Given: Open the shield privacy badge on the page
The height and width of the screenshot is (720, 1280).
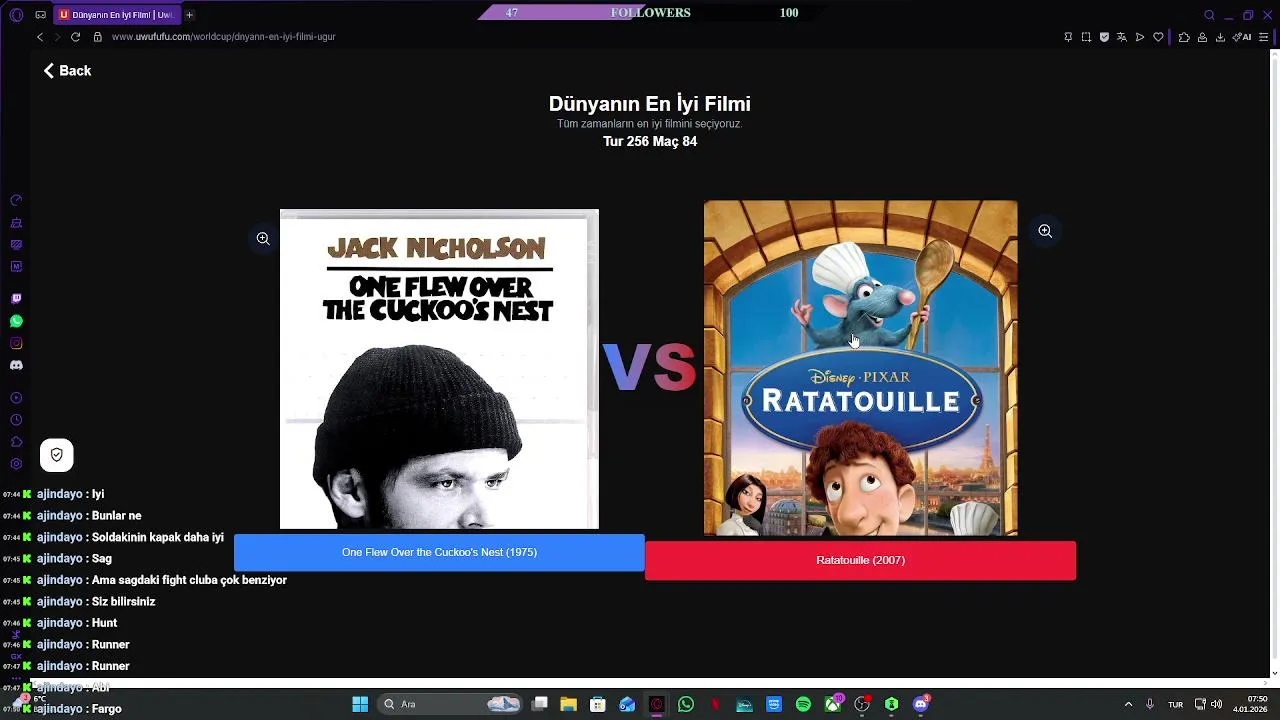Looking at the screenshot, I should point(57,455).
